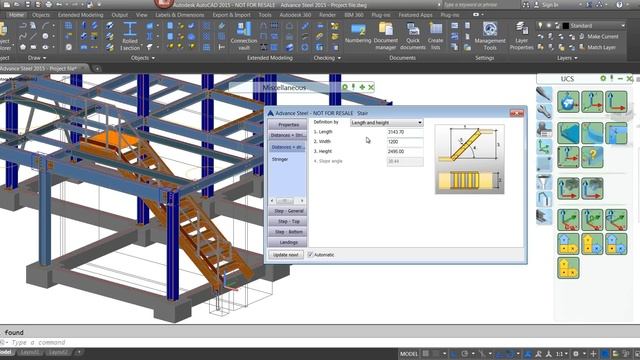This screenshot has width=640, height=360.
Task: Click the Update now! button
Action: click(286, 254)
